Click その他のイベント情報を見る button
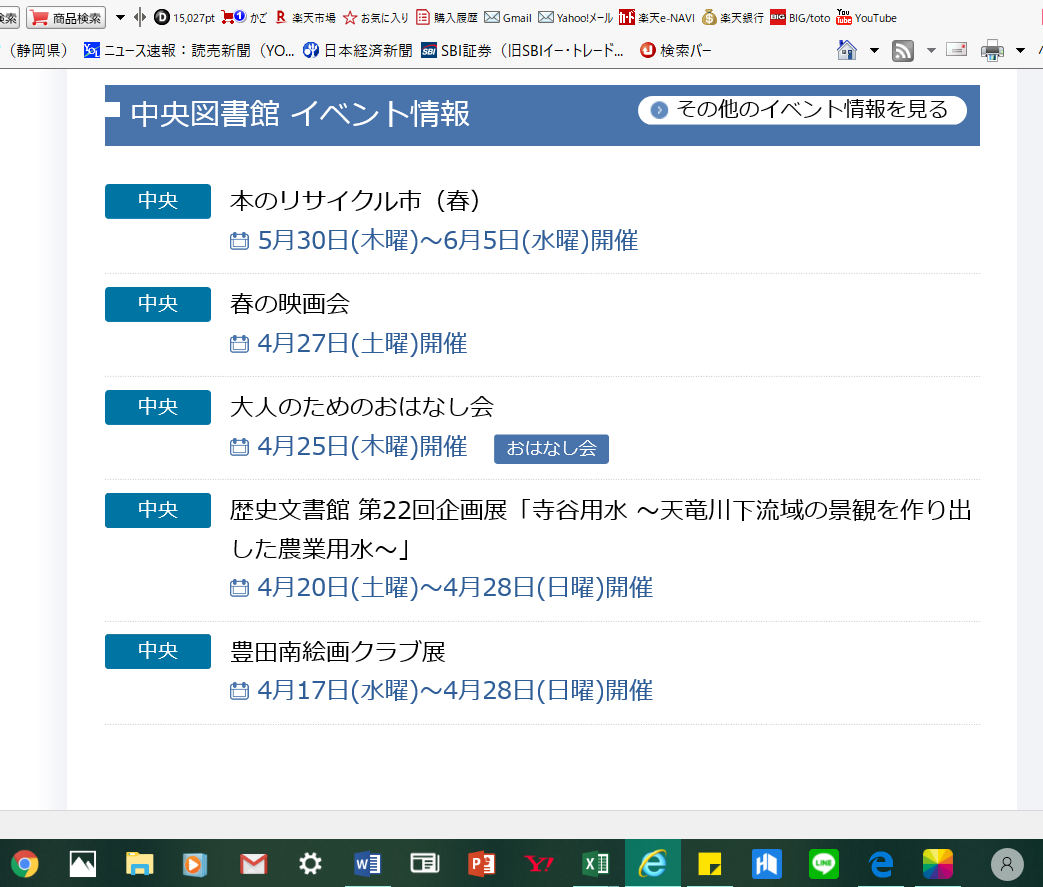The image size is (1043, 887). pos(802,110)
